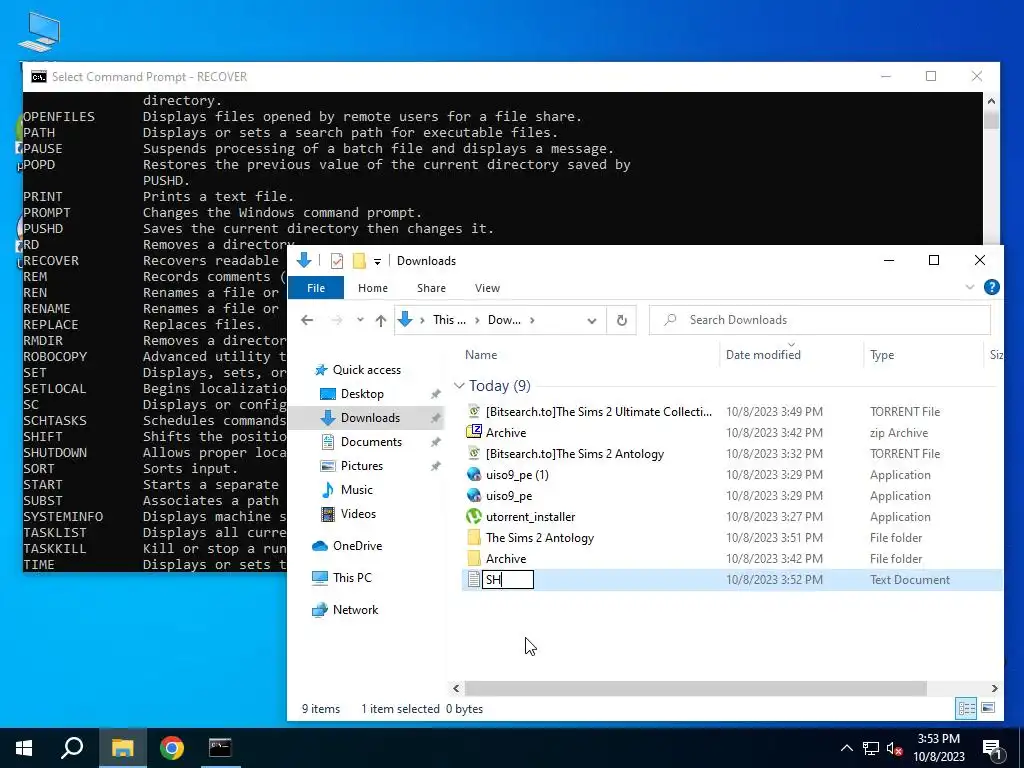Refresh the Downloads folder view

pos(622,321)
